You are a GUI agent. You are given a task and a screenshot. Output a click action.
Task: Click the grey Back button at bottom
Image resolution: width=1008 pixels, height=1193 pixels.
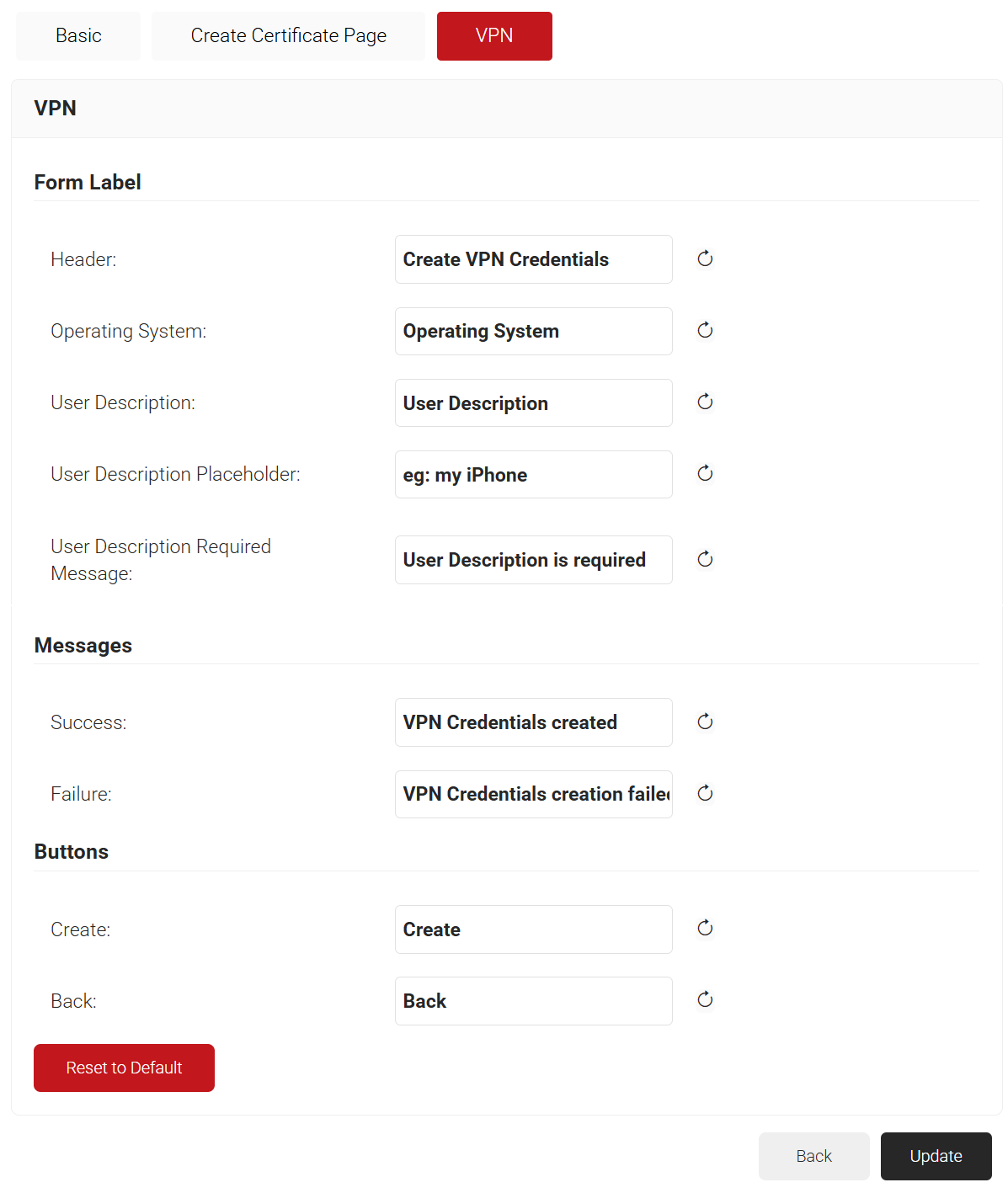(813, 1156)
